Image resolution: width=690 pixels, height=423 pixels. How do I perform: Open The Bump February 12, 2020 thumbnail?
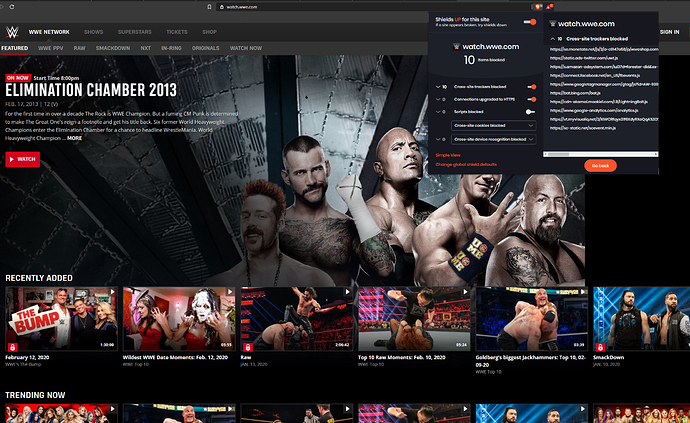61,319
